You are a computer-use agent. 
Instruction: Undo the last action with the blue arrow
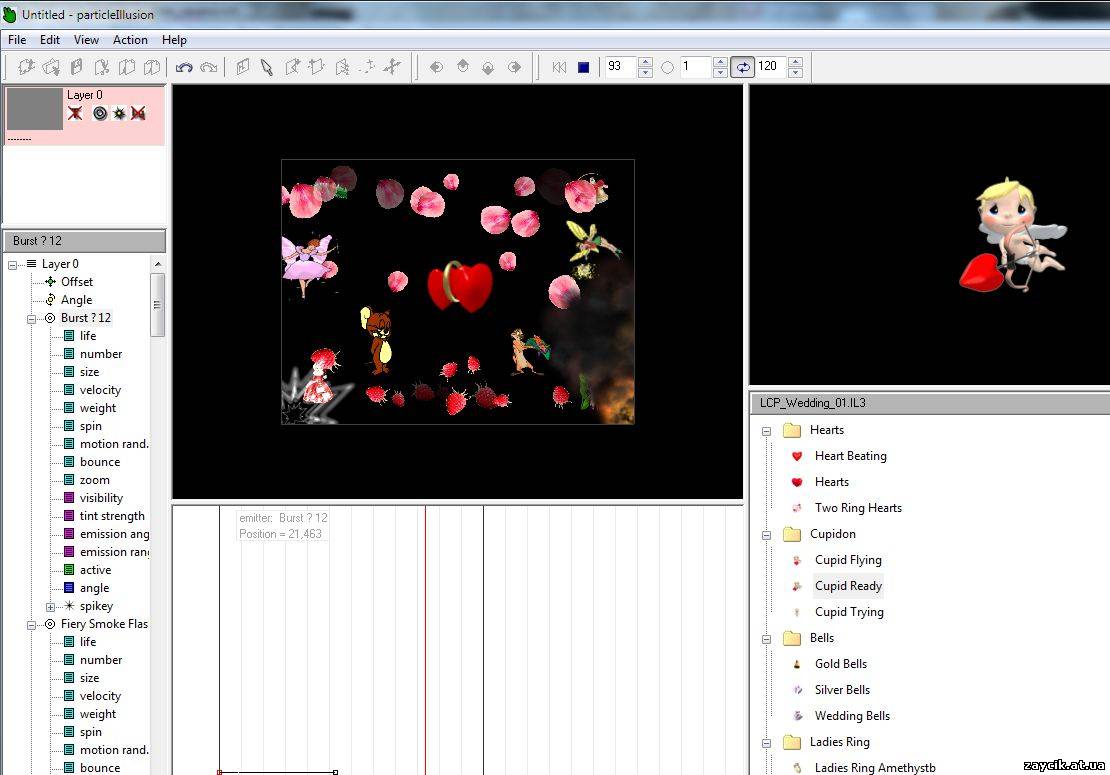pyautogui.click(x=184, y=67)
